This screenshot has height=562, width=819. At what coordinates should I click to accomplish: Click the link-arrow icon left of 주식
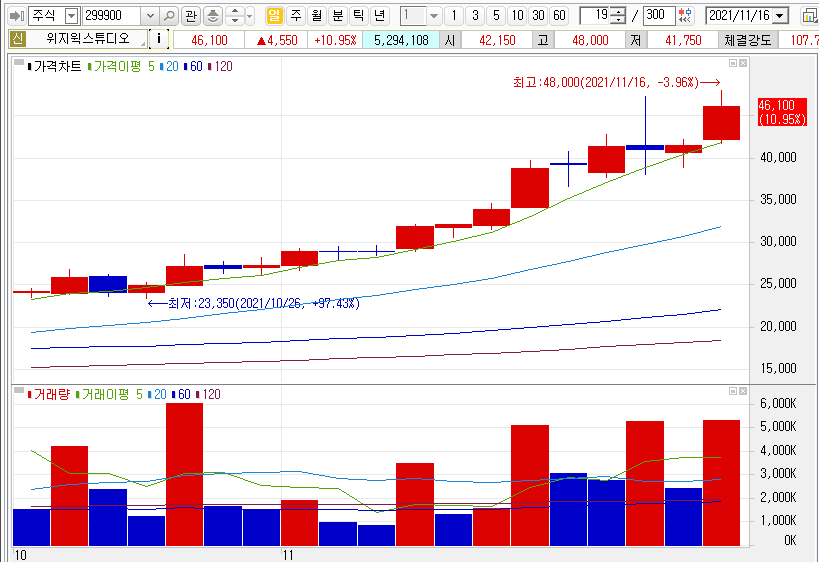17,16
